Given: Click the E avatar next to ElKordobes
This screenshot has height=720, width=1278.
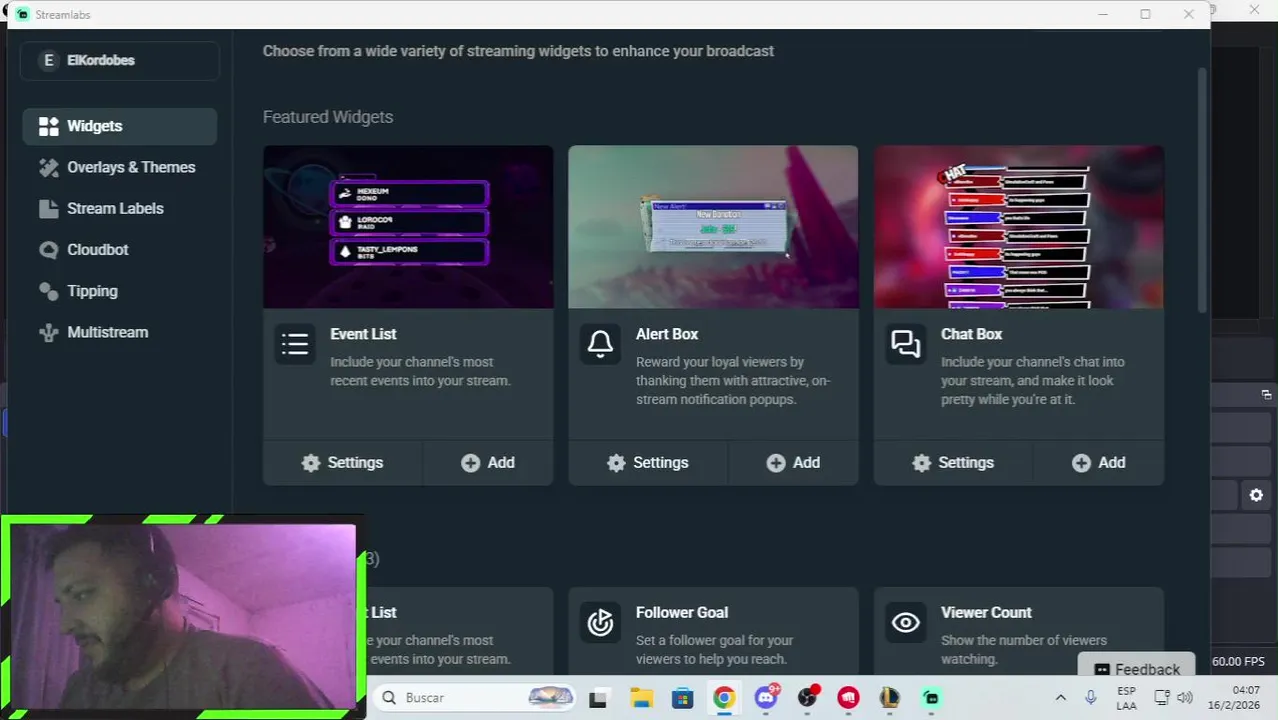Looking at the screenshot, I should (x=48, y=60).
